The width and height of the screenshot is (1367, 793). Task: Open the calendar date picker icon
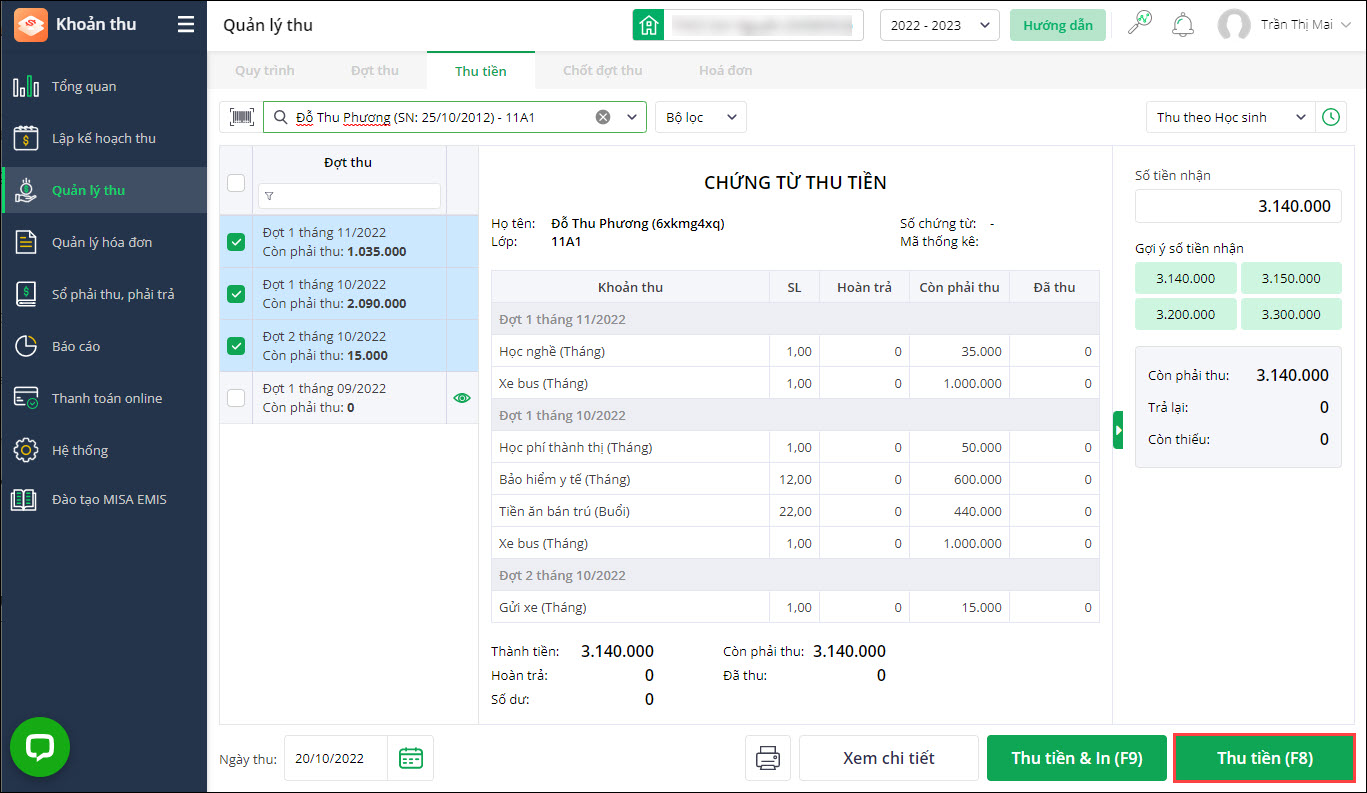coord(411,758)
